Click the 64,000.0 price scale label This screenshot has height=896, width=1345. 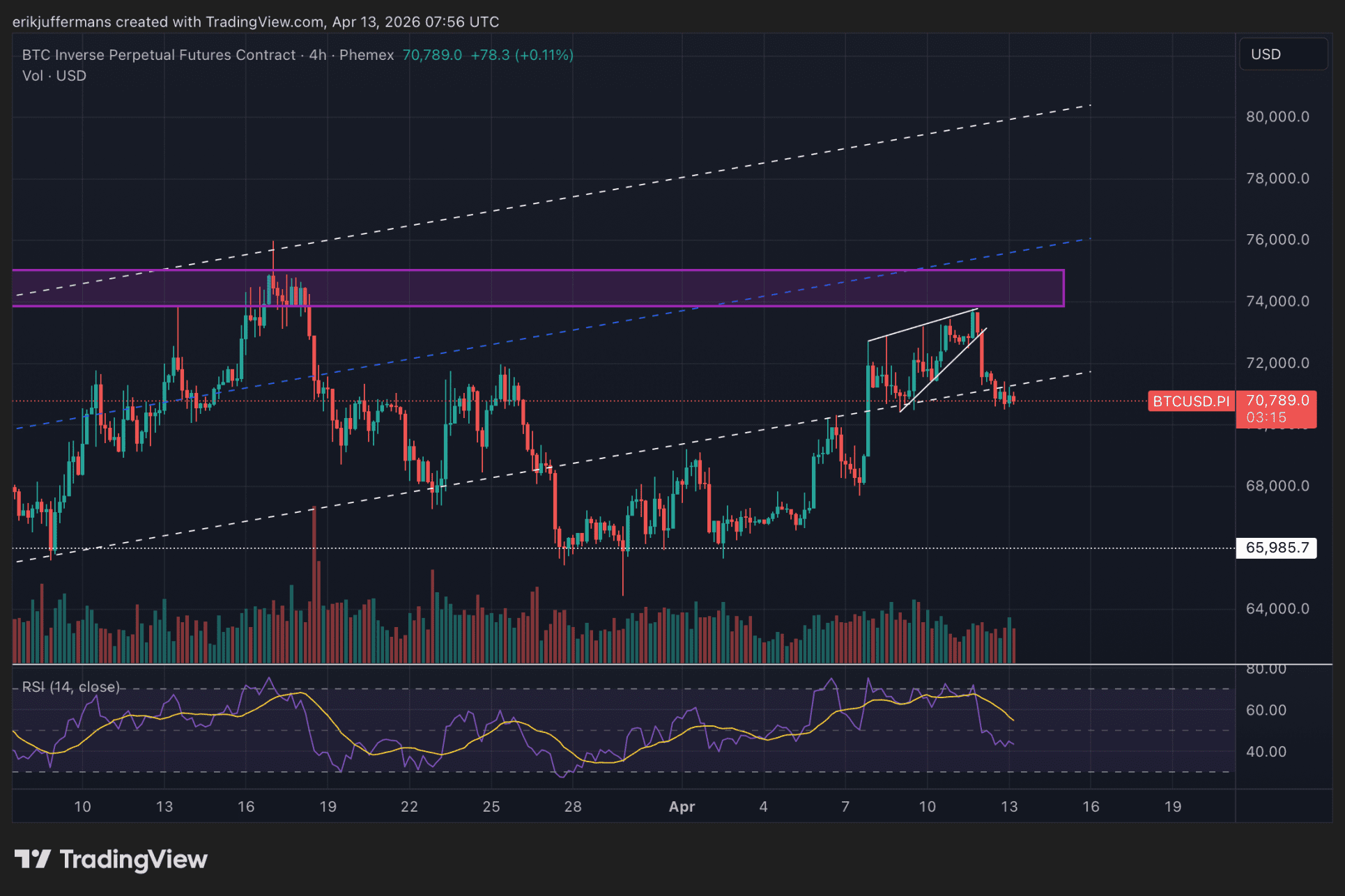[1277, 609]
